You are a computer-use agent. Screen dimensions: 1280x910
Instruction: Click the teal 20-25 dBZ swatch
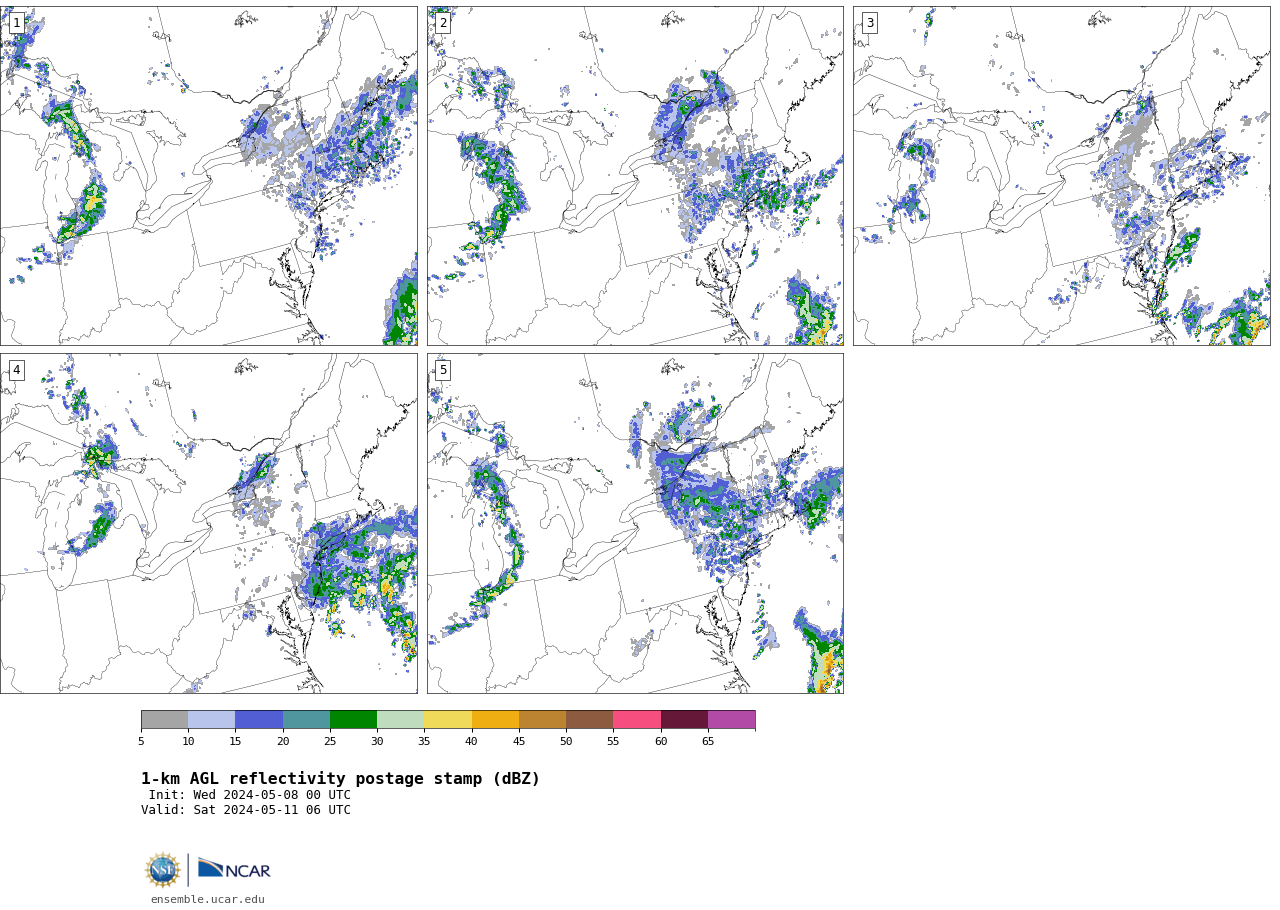click(306, 720)
